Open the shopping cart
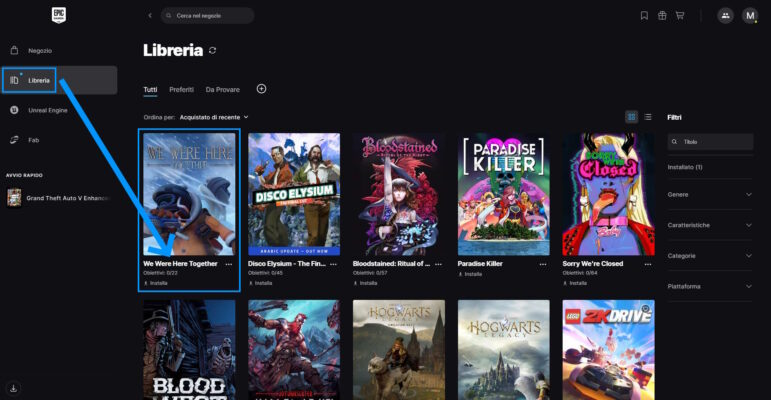The width and height of the screenshot is (771, 400). (680, 16)
